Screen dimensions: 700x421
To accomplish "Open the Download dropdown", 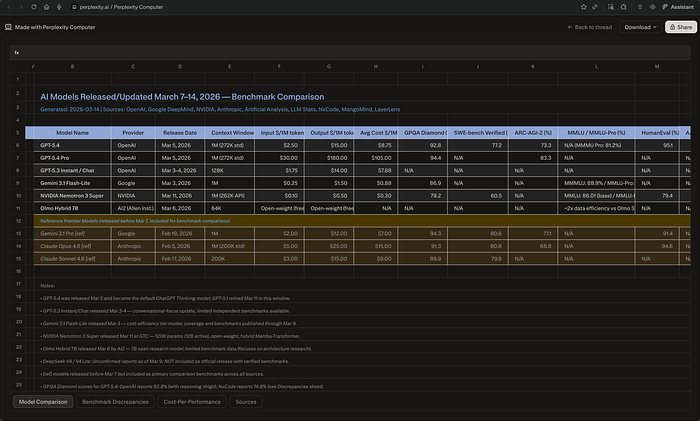I will click(641, 27).
